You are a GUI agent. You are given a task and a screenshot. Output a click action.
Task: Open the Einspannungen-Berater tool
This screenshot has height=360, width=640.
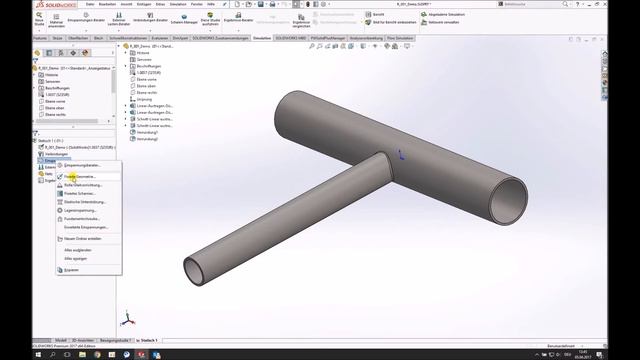point(86,17)
